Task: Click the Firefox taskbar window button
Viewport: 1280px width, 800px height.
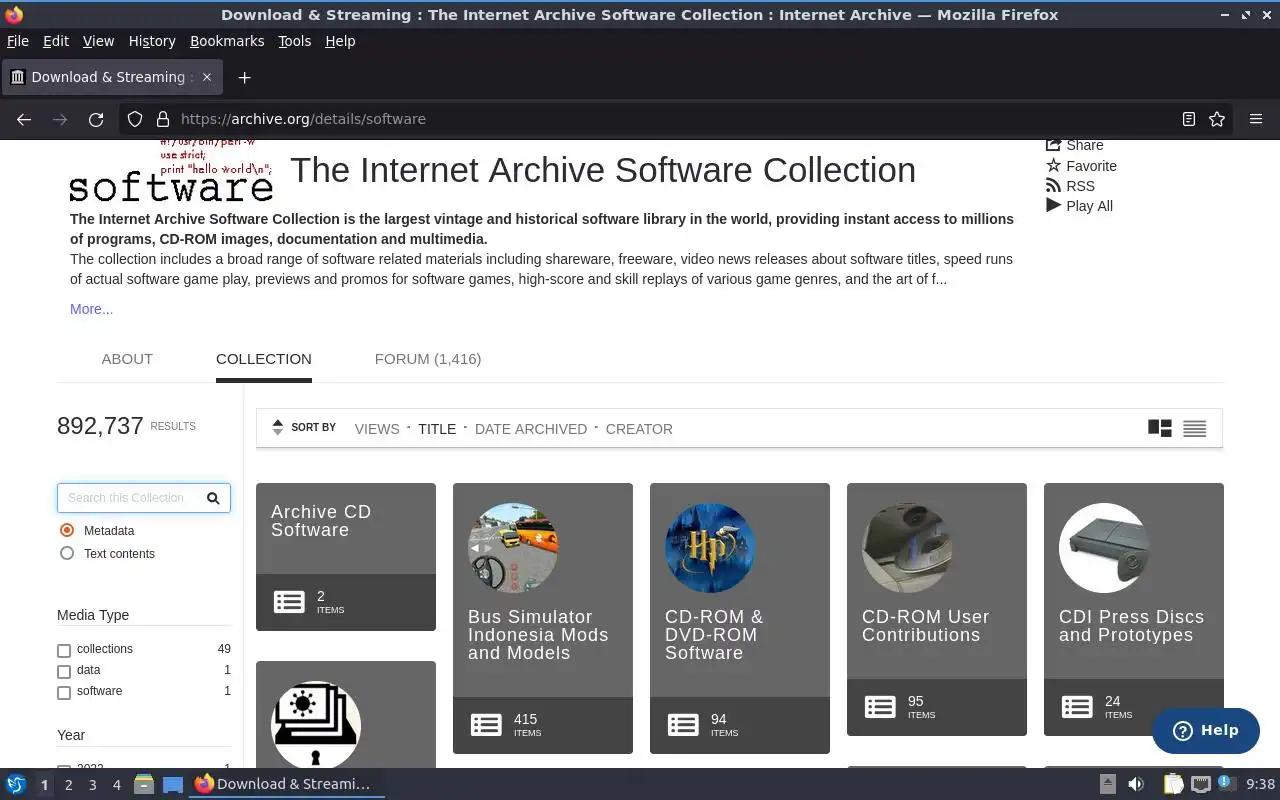Action: click(287, 784)
